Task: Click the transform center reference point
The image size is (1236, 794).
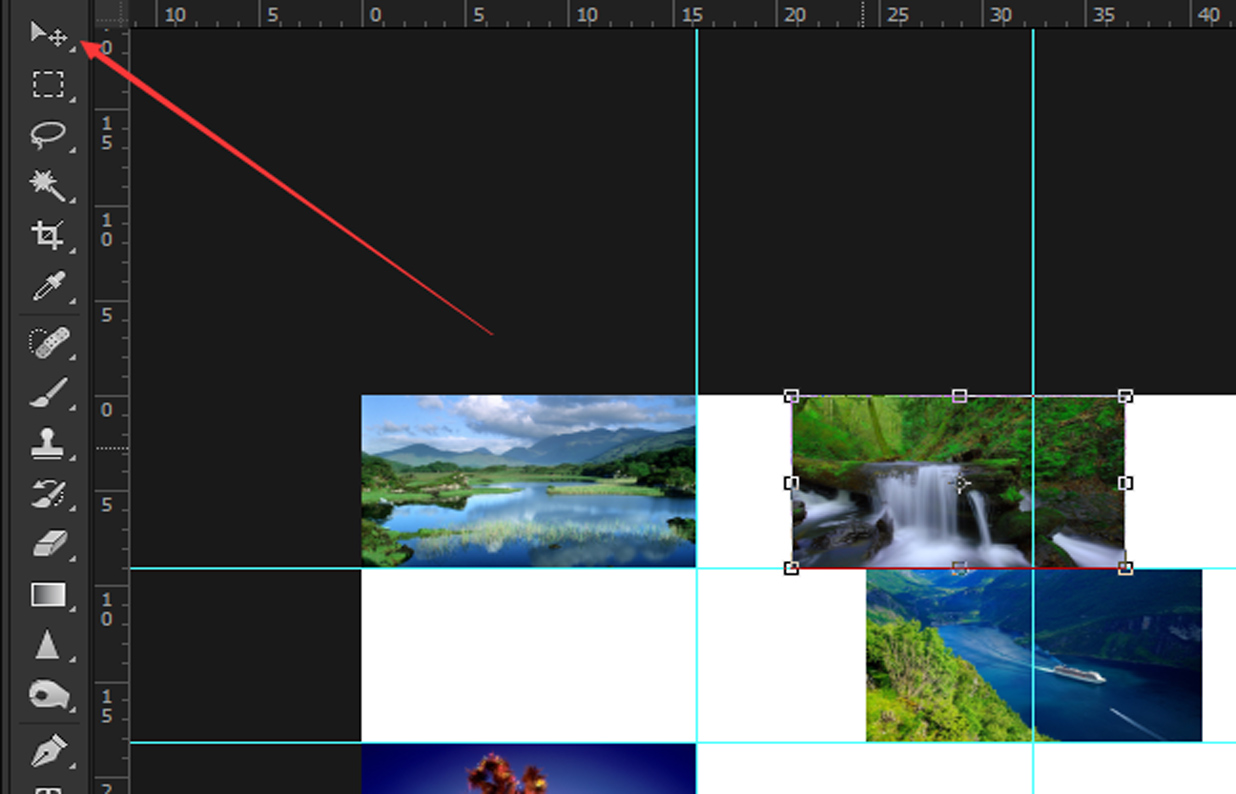Action: point(961,484)
